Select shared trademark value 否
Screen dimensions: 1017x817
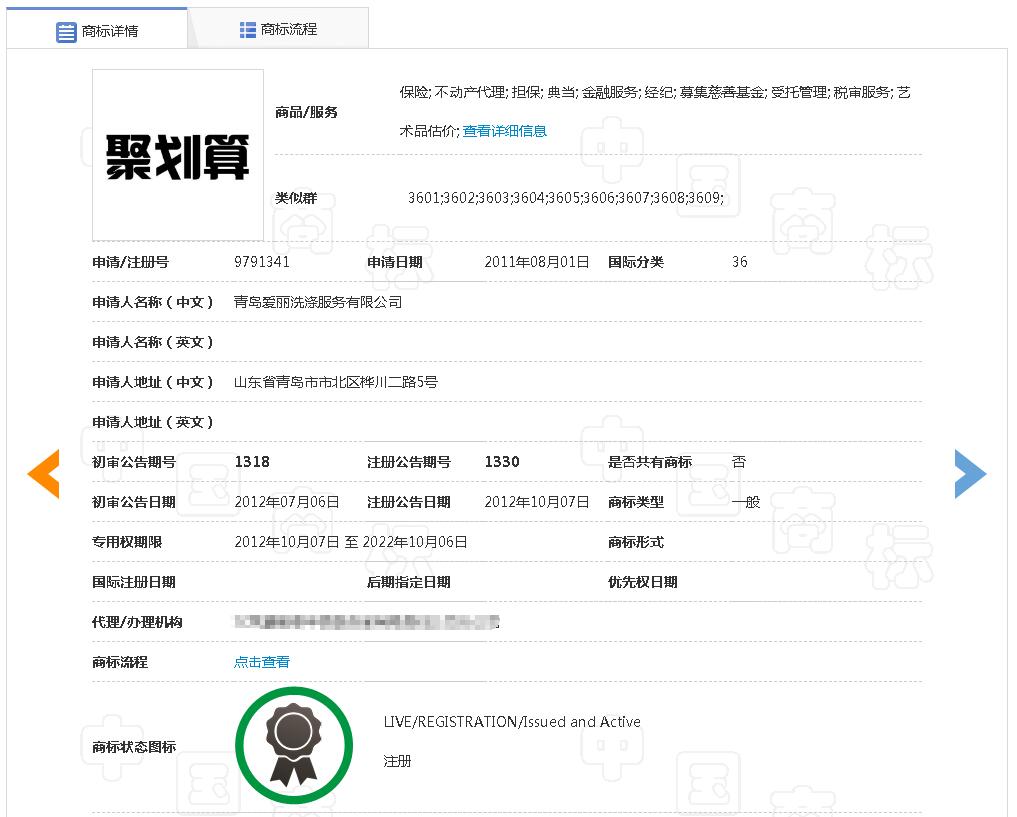coord(739,462)
